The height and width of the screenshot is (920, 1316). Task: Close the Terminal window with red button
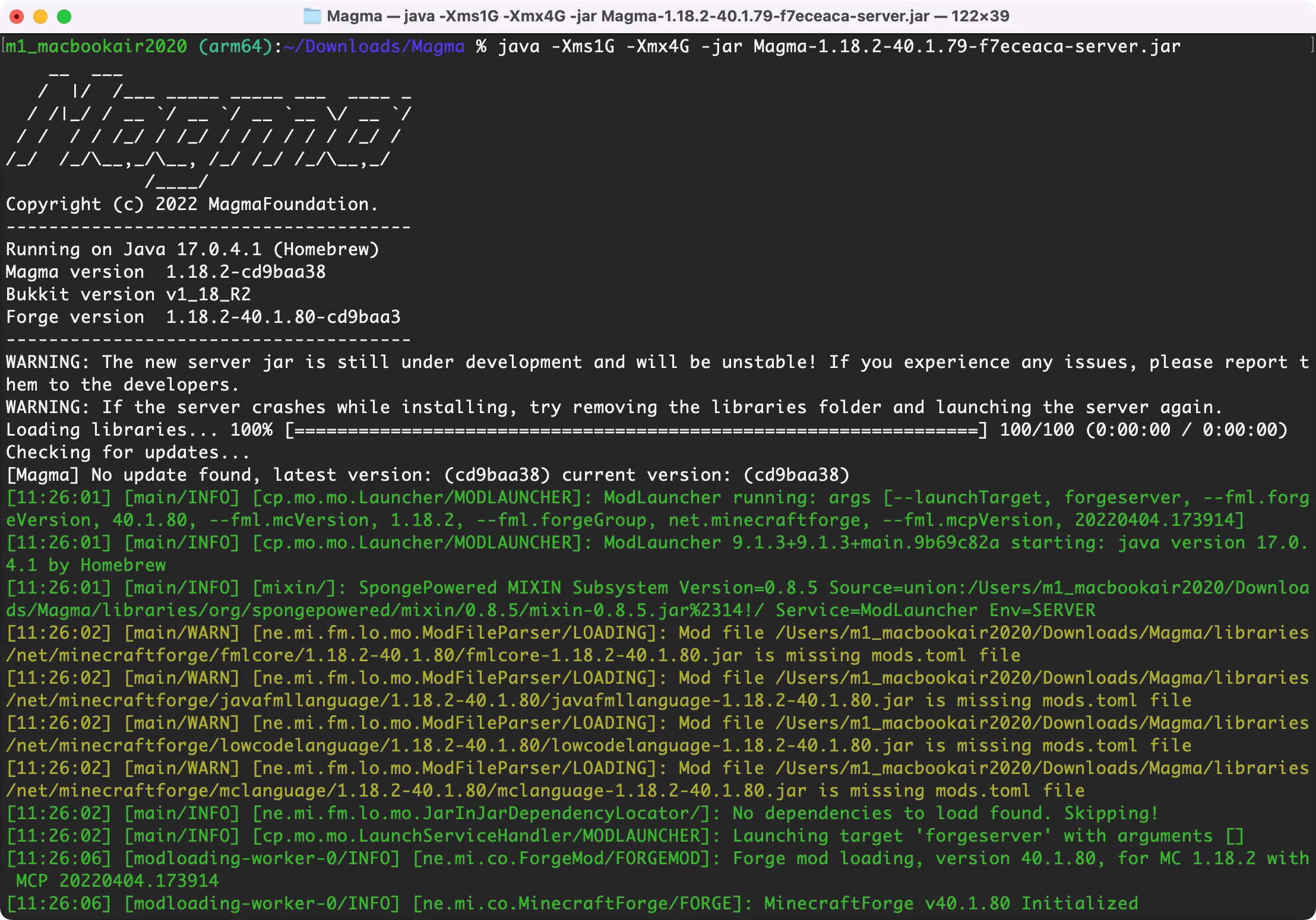[x=17, y=17]
